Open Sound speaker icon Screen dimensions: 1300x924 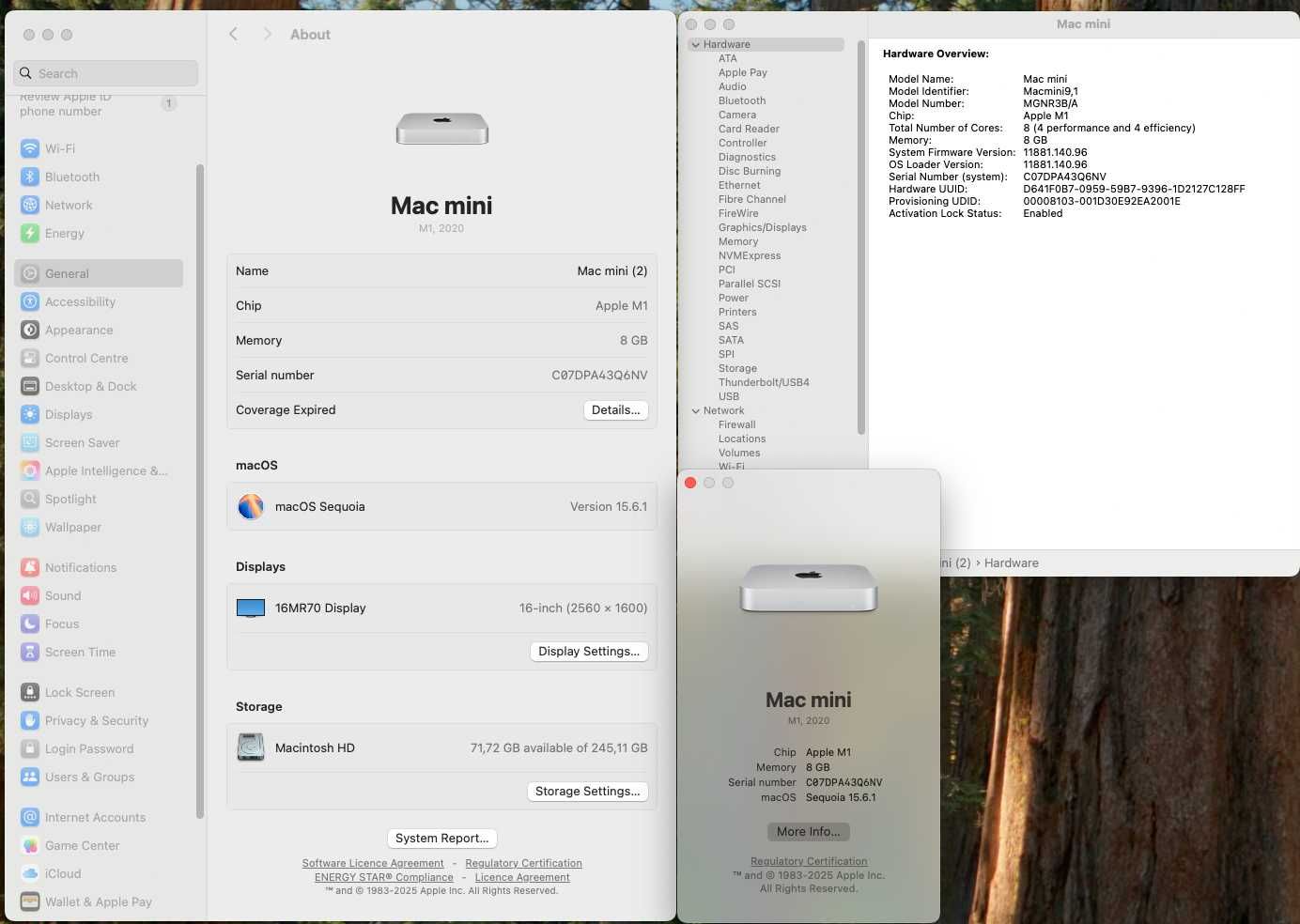(30, 595)
